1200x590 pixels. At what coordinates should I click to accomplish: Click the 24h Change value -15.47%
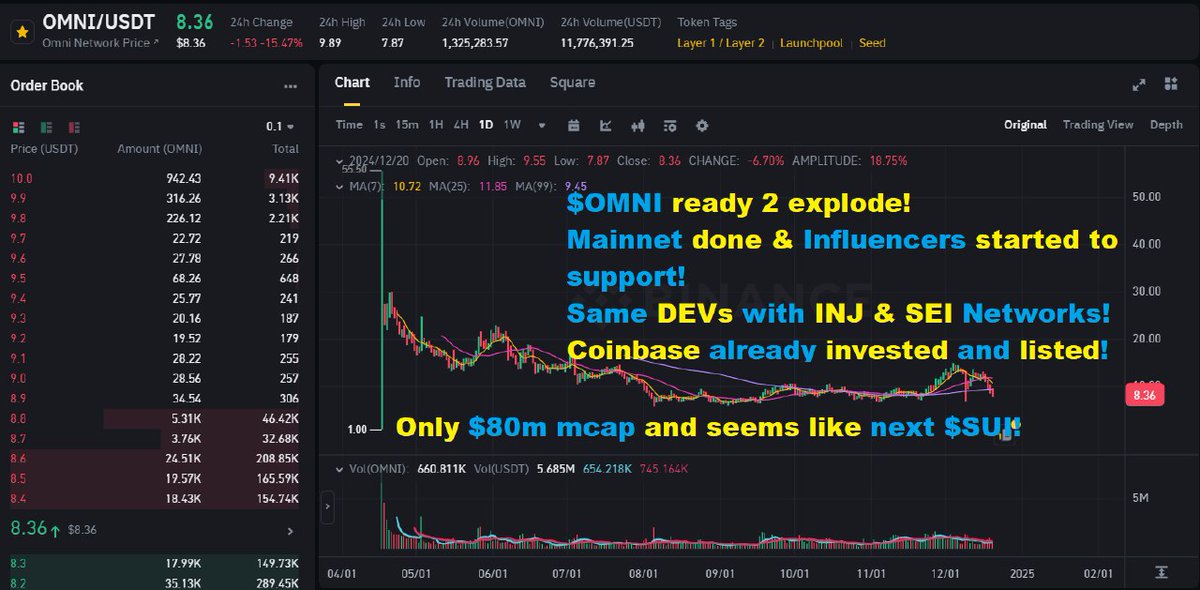pyautogui.click(x=280, y=43)
